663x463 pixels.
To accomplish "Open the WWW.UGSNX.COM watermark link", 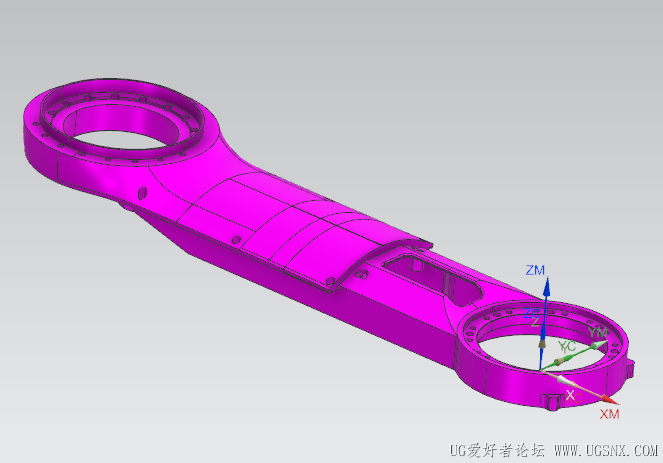I will tap(606, 451).
